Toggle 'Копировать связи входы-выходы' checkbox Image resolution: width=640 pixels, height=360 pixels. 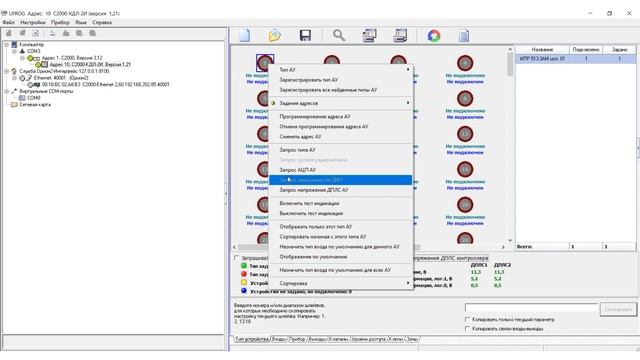pyautogui.click(x=468, y=329)
